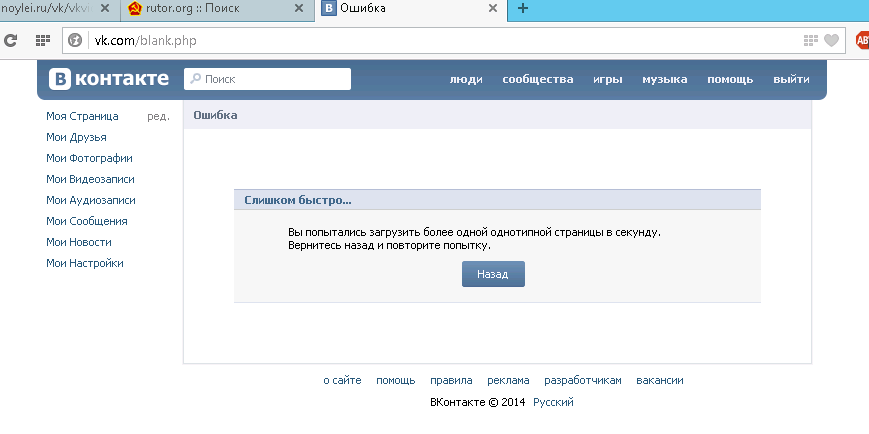Open Мои Видеозаписи
Viewport: 869px width, 434px height.
click(x=90, y=180)
